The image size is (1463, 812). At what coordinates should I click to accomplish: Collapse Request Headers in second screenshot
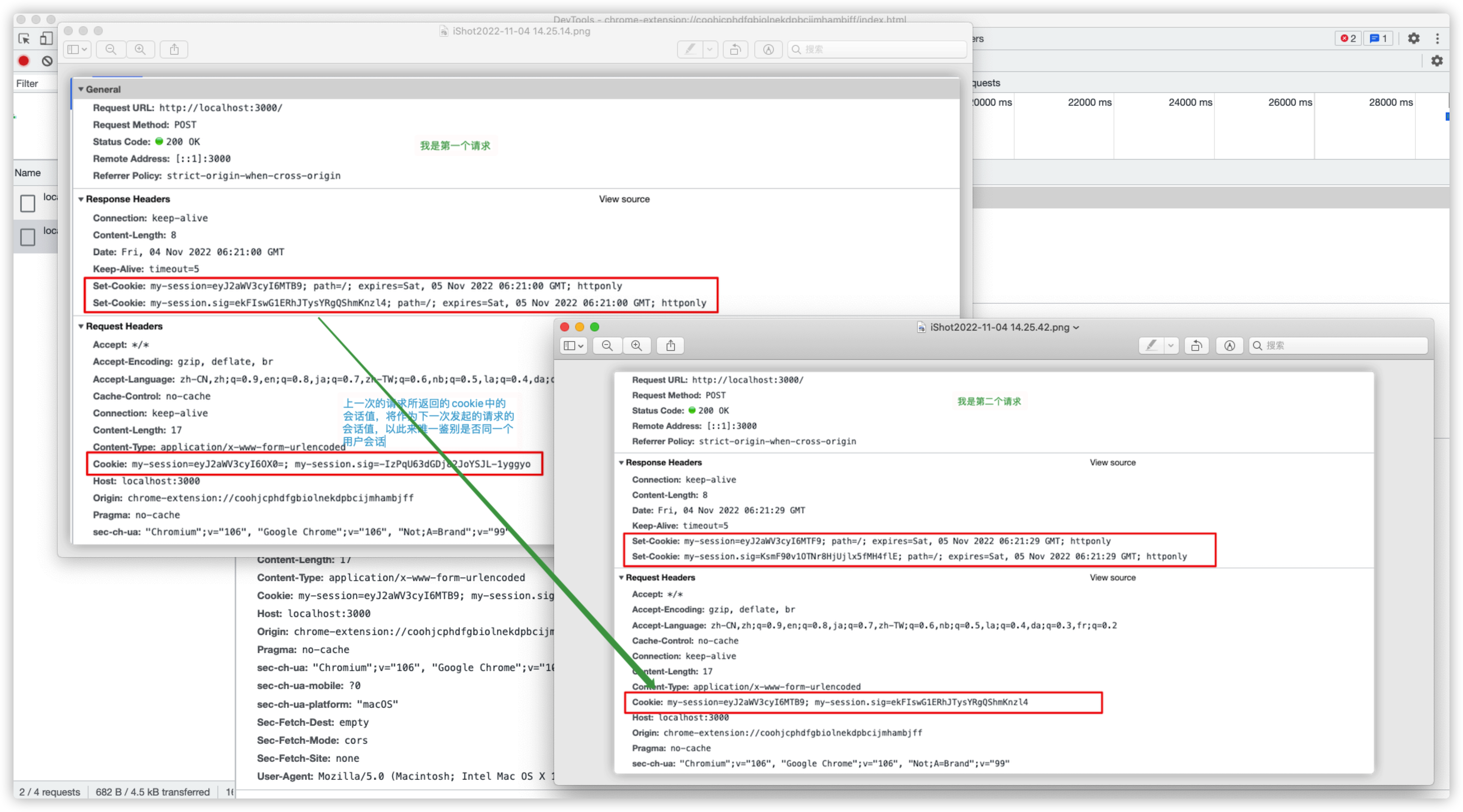tap(621, 577)
